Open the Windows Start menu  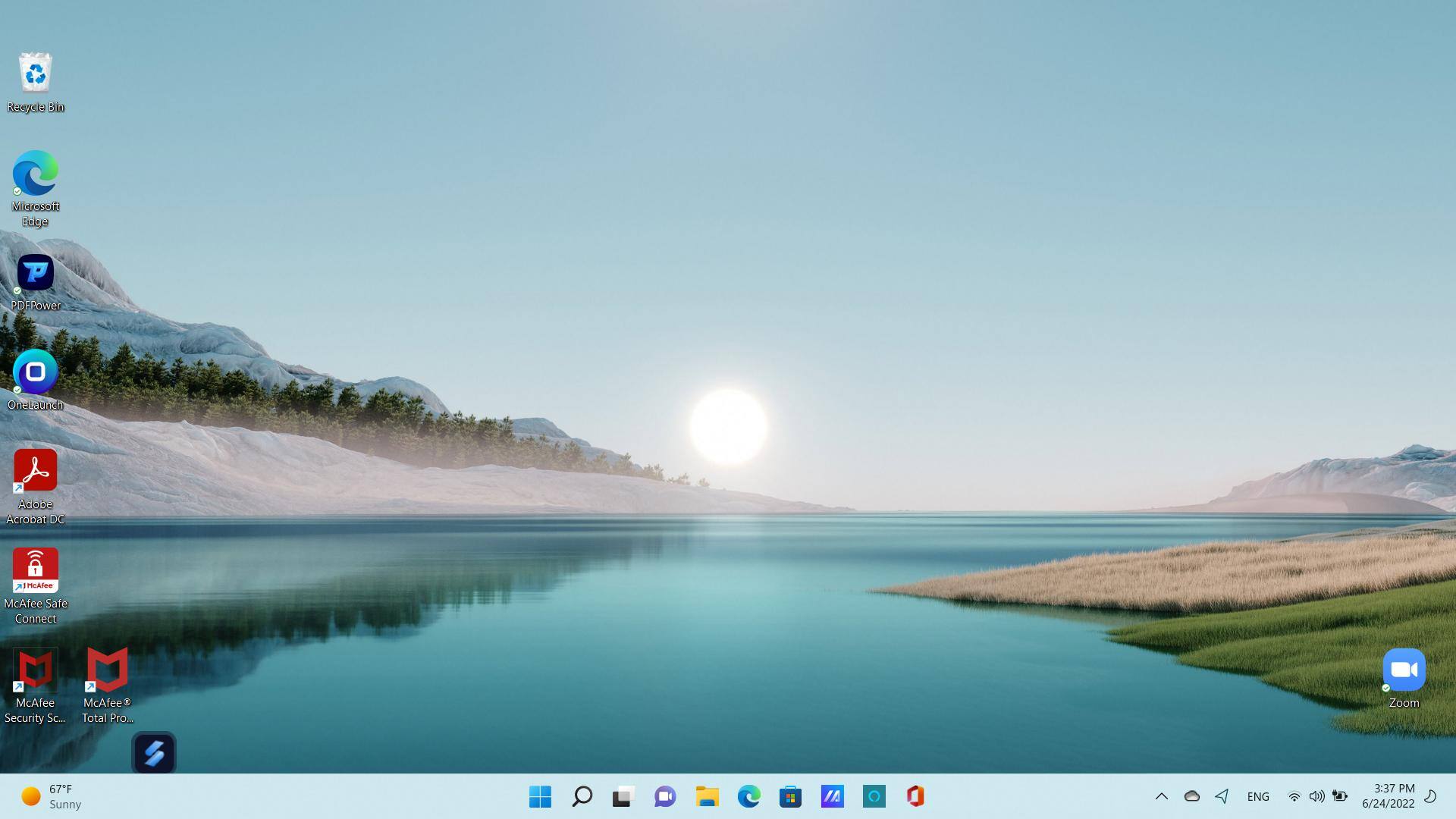(540, 796)
